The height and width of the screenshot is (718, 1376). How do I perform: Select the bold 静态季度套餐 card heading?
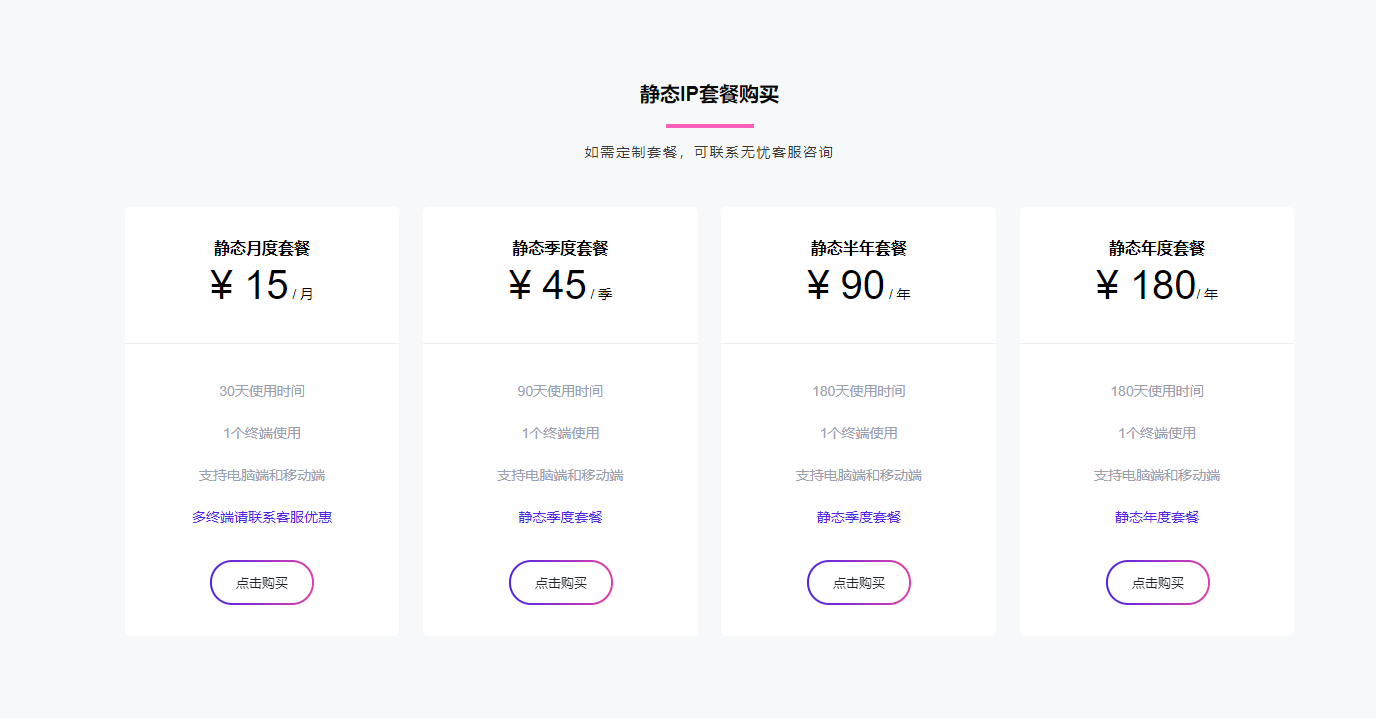coord(560,248)
